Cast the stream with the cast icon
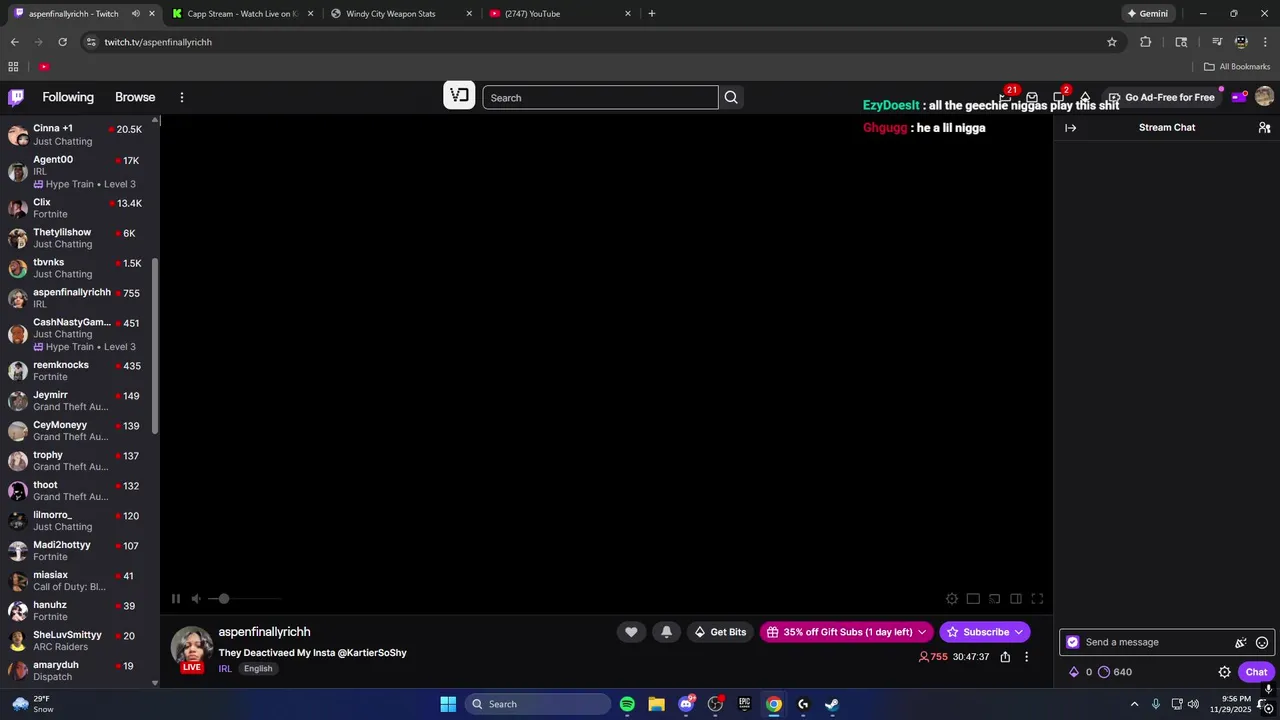 tap(994, 599)
